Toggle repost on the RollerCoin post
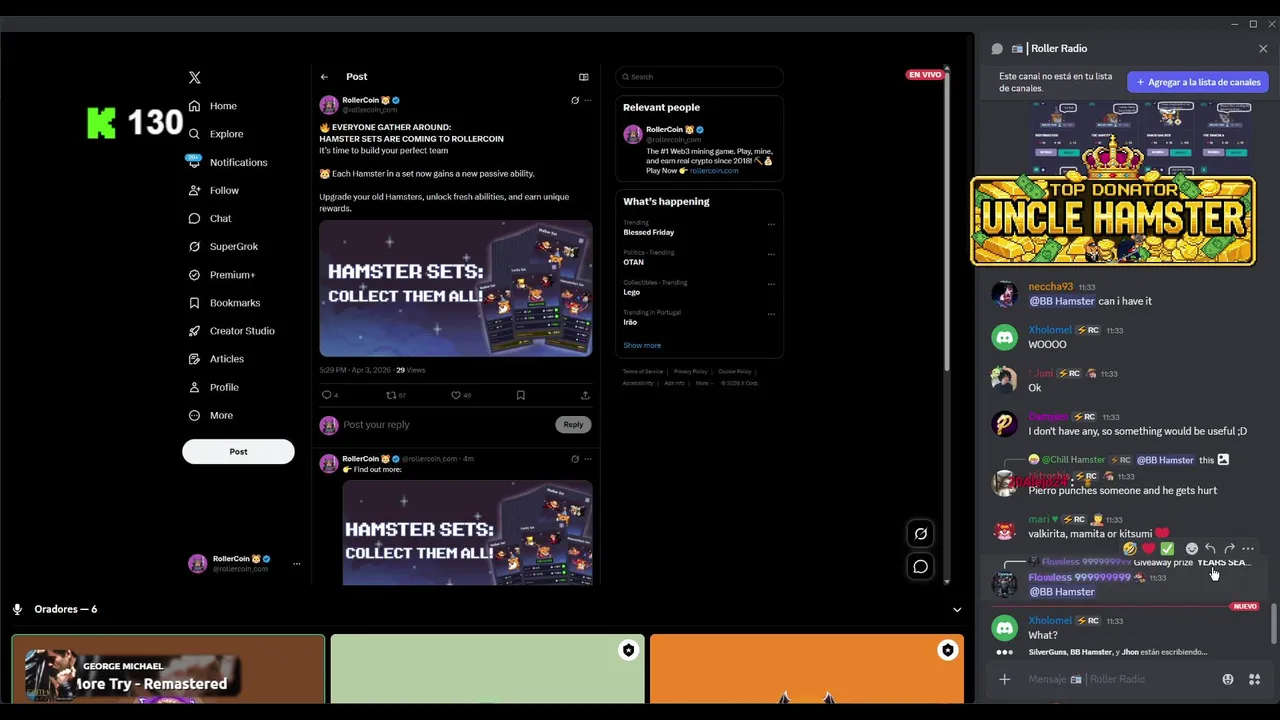Screen dimensions: 1280x720 tap(391, 395)
